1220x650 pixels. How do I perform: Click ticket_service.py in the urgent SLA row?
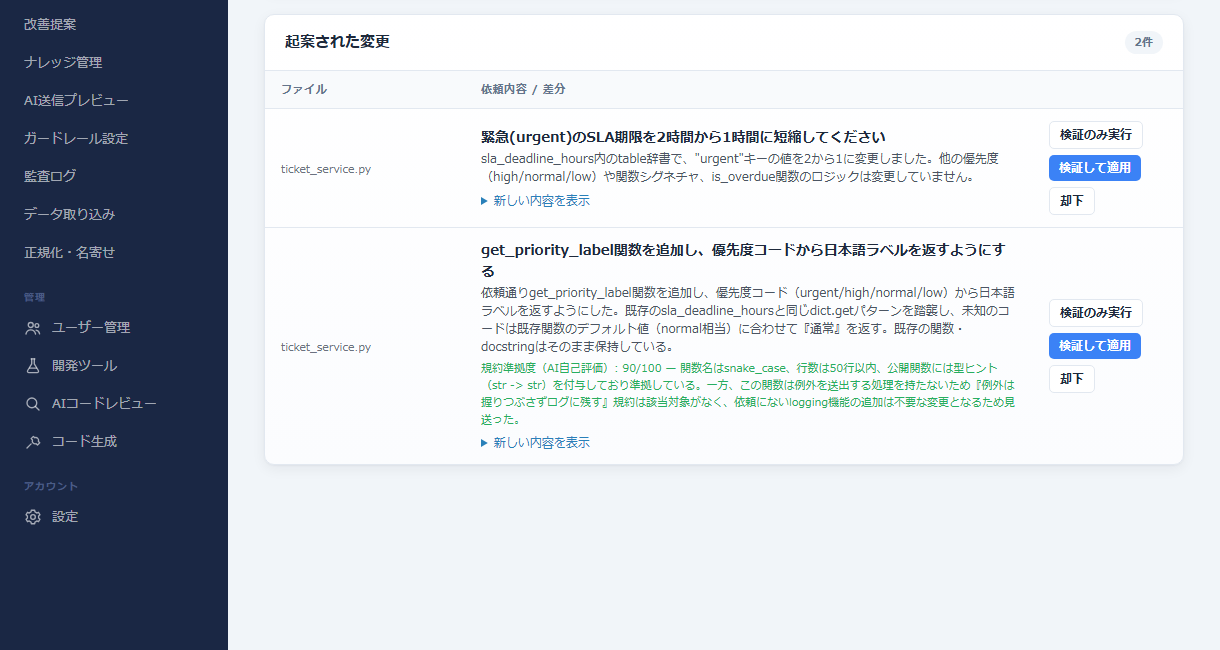326,169
